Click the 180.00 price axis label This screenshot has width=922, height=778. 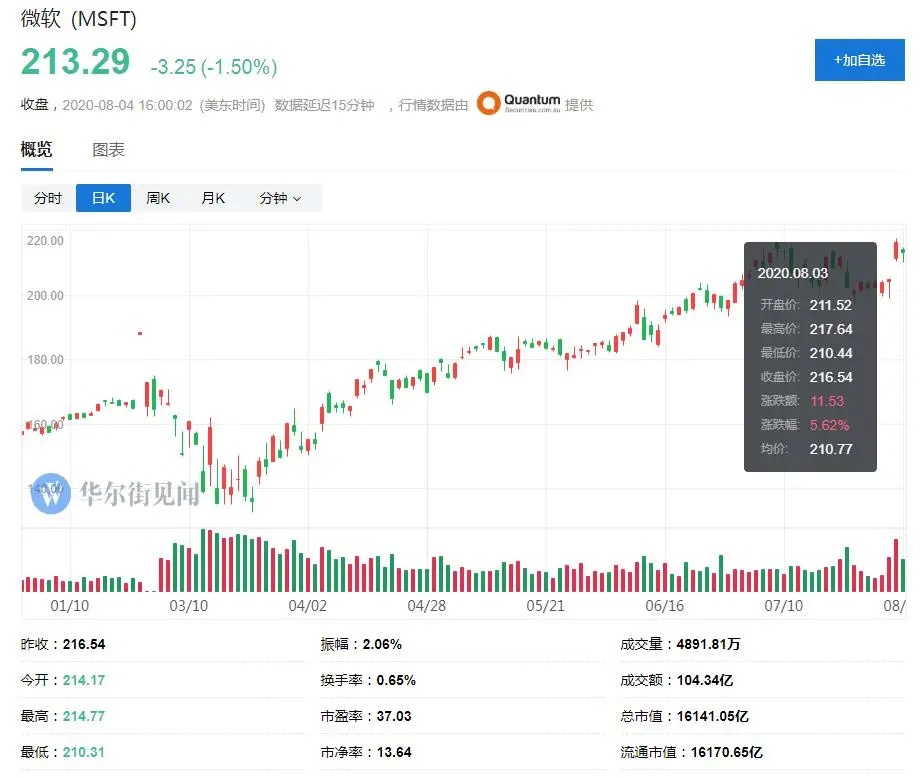pos(45,359)
